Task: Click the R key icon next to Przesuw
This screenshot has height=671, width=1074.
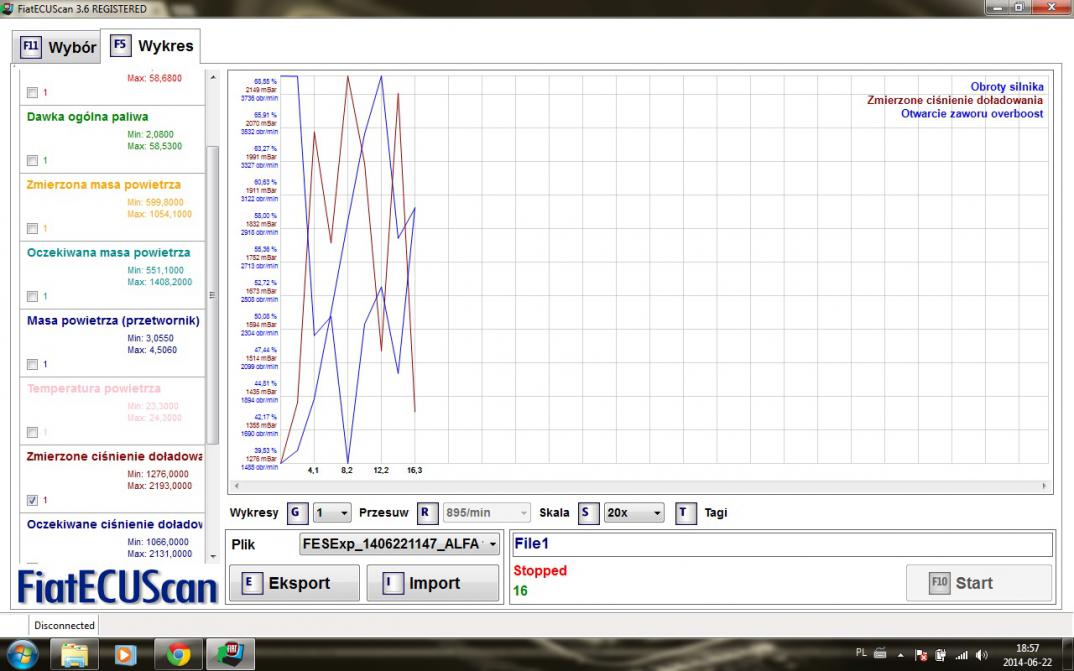Action: [x=427, y=512]
